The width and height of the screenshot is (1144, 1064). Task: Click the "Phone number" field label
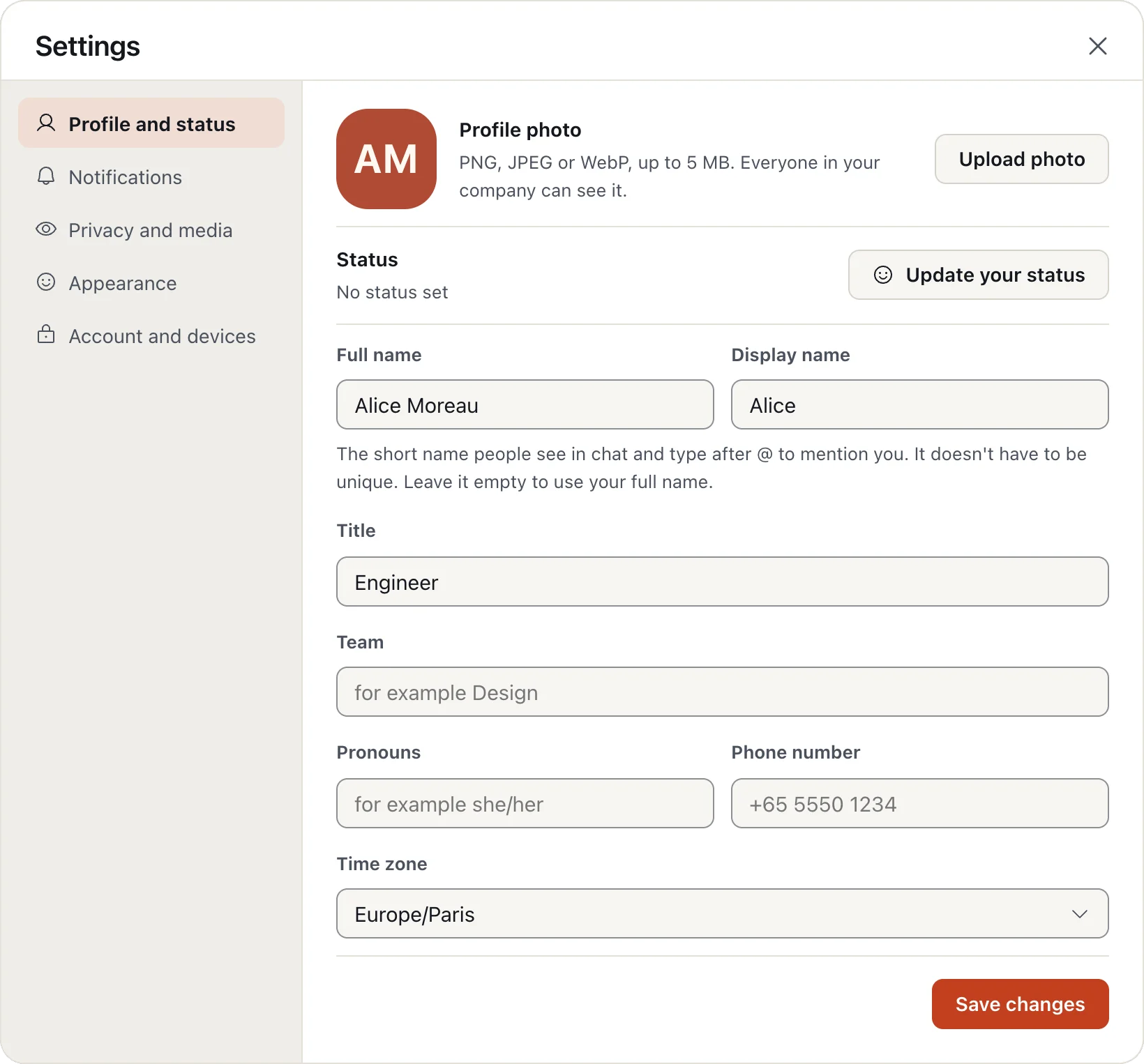coord(795,752)
